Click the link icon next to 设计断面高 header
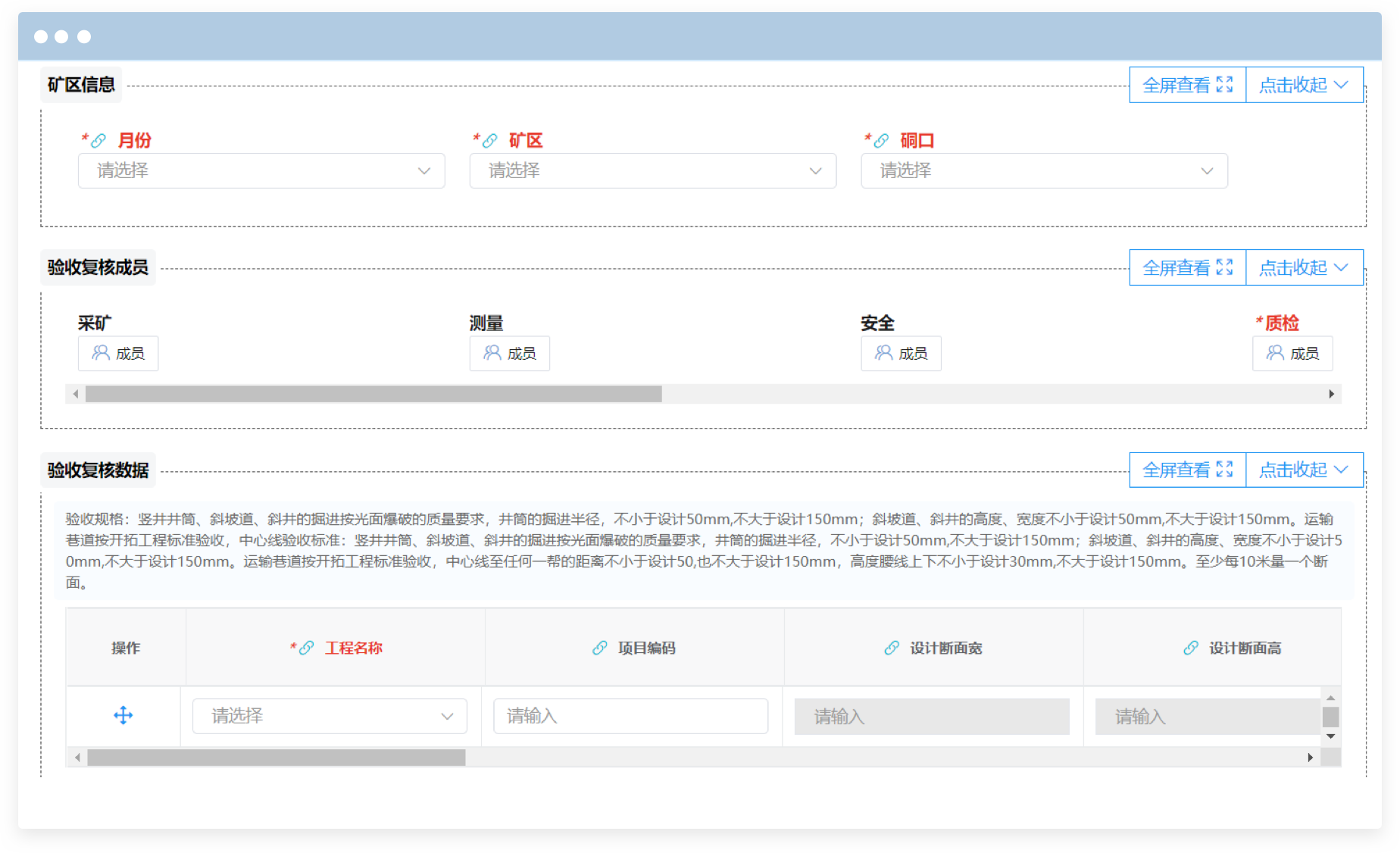1400x853 pixels. (1191, 648)
